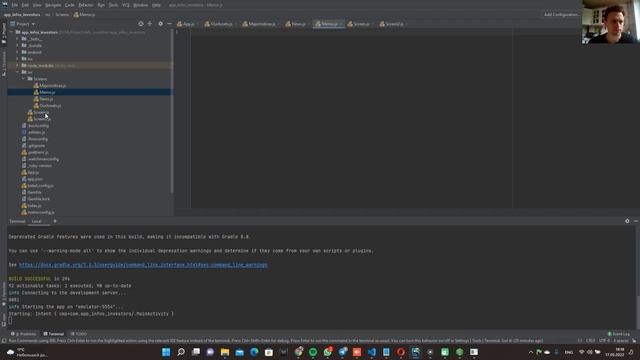Open Task View from the taskbar
This screenshot has height=360, width=640.
(196, 352)
